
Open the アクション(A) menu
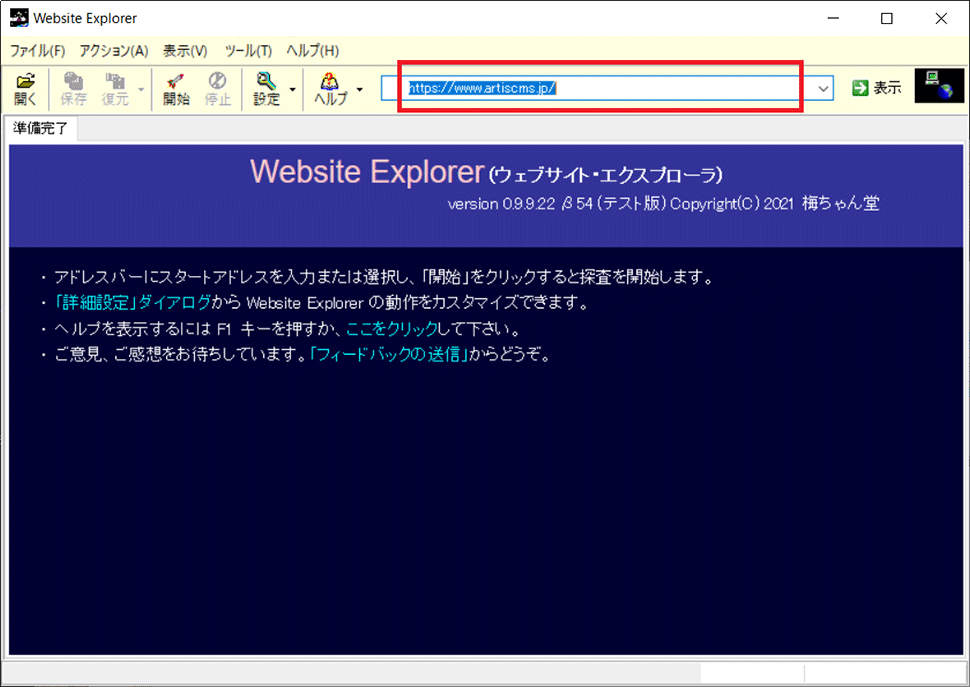click(114, 51)
